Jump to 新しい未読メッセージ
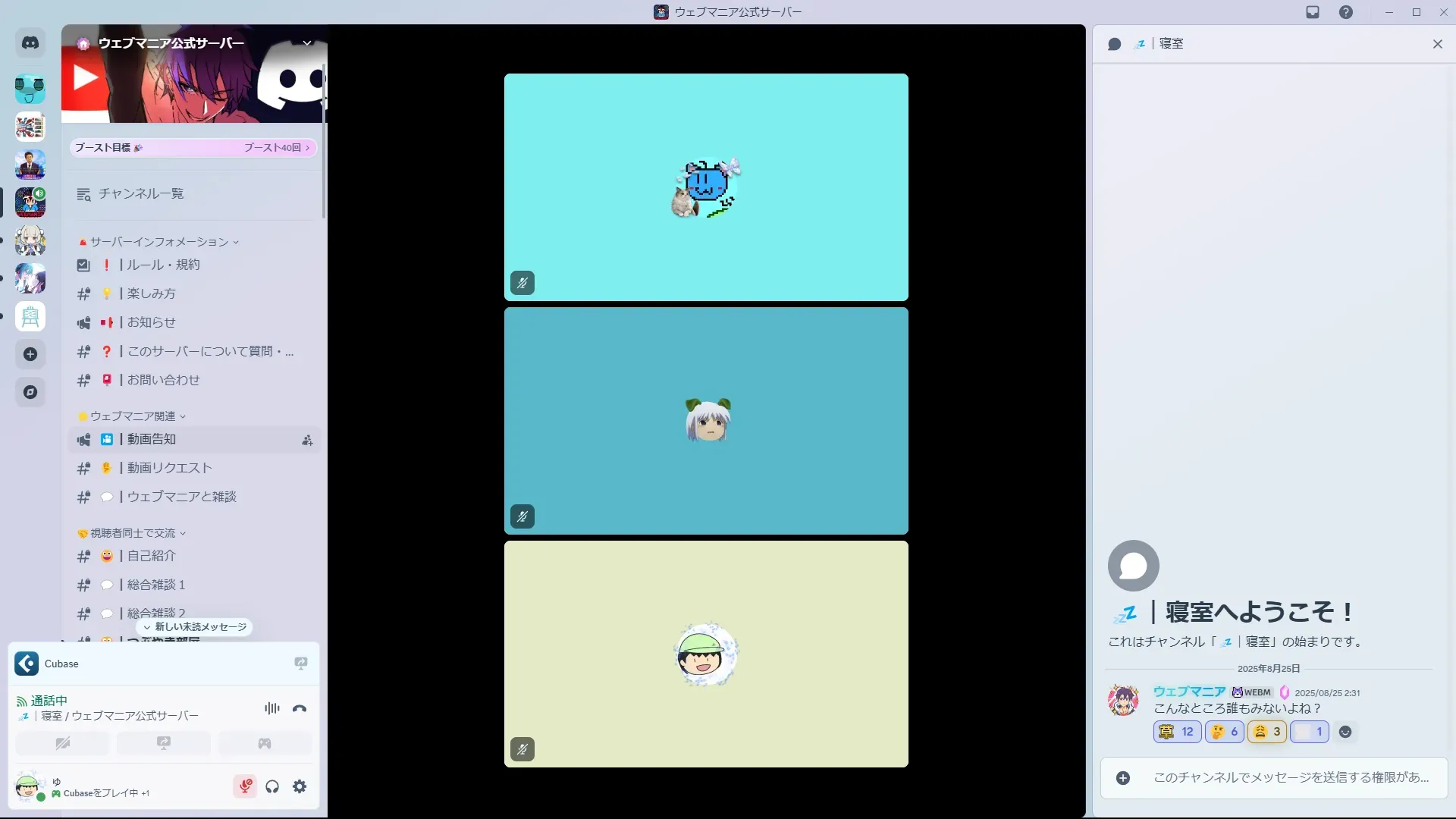 195,627
